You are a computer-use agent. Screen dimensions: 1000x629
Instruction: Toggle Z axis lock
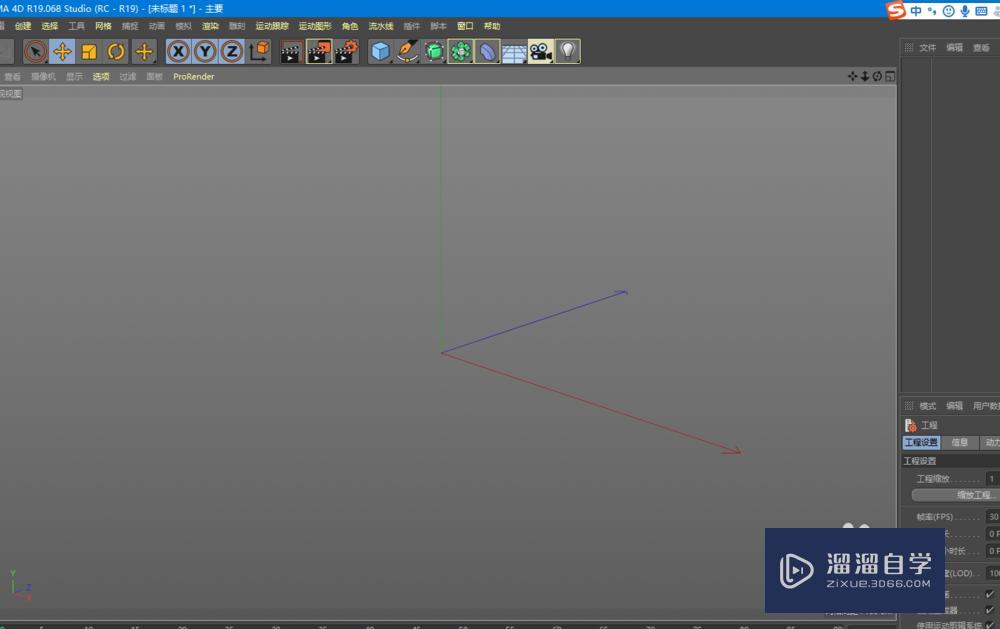pyautogui.click(x=232, y=52)
